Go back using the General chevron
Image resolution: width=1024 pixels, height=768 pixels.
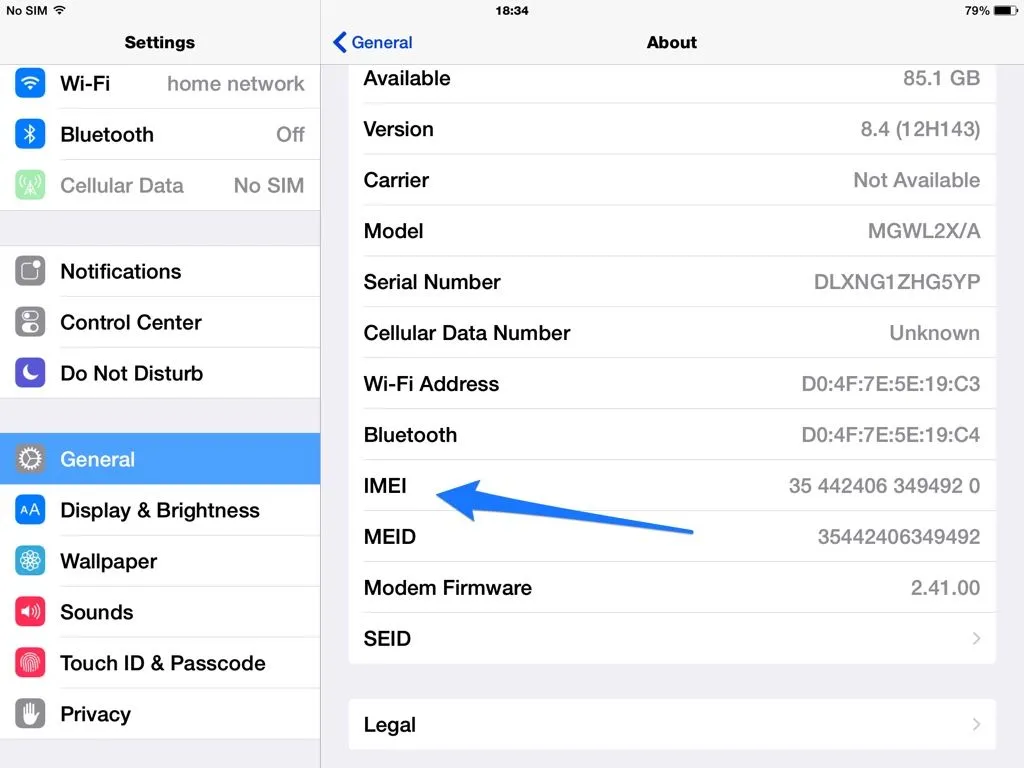[x=341, y=42]
